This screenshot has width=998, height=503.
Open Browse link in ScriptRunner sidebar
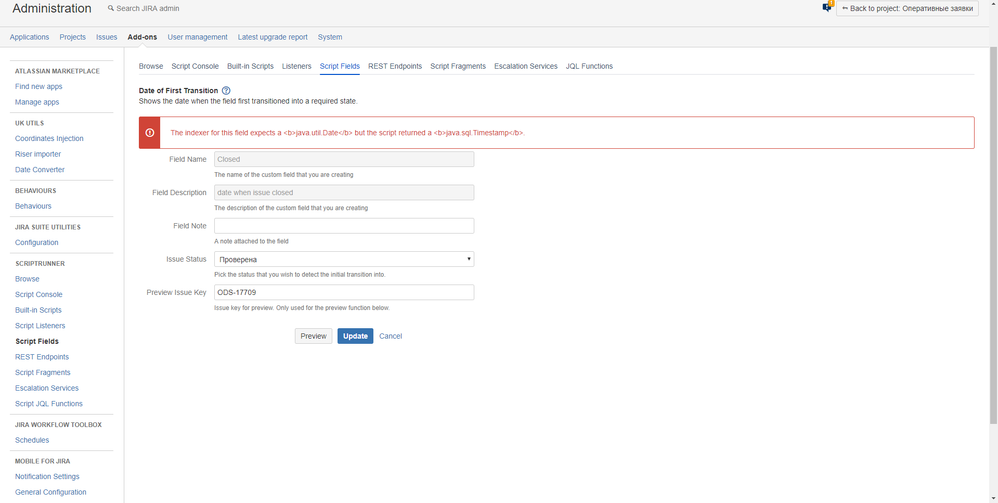tap(27, 279)
